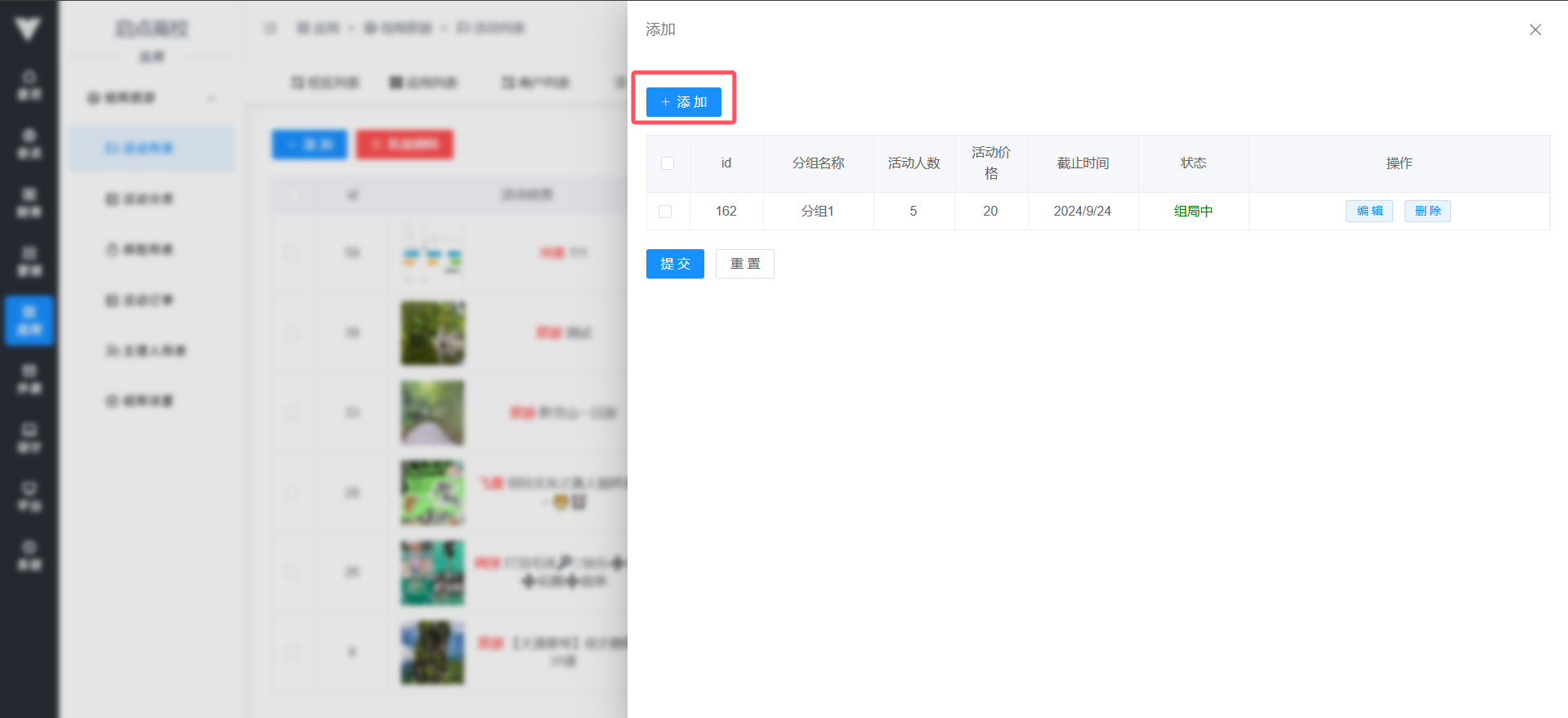Image resolution: width=1568 pixels, height=718 pixels.
Task: Click the menu collapse icon left of the breadcrumb
Action: (270, 29)
